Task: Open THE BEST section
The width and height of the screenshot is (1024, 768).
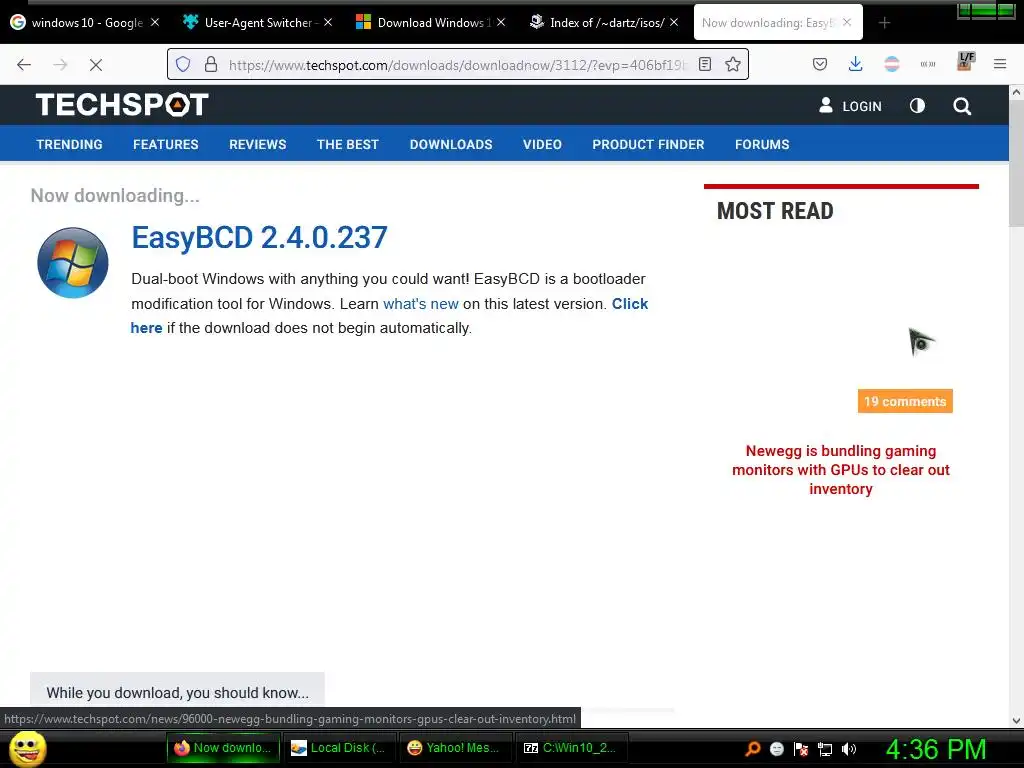Action: click(347, 144)
